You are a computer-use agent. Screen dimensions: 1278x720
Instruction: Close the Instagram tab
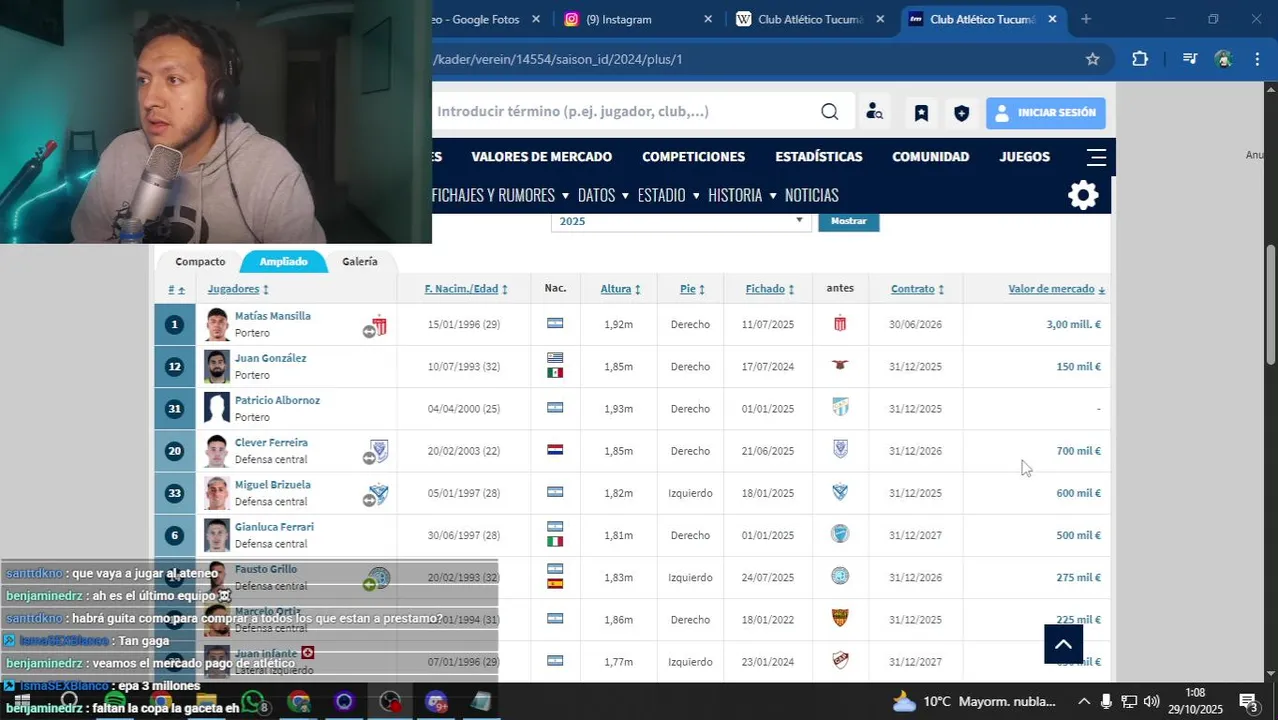(x=708, y=19)
